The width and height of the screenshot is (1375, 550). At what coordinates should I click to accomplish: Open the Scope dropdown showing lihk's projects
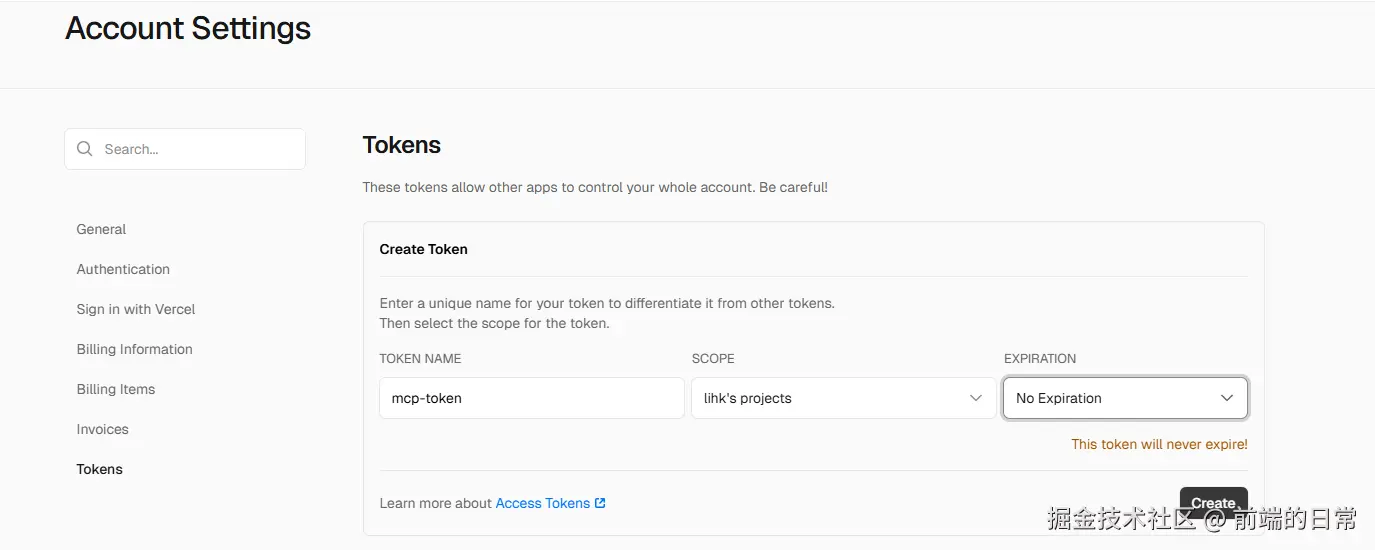point(830,398)
